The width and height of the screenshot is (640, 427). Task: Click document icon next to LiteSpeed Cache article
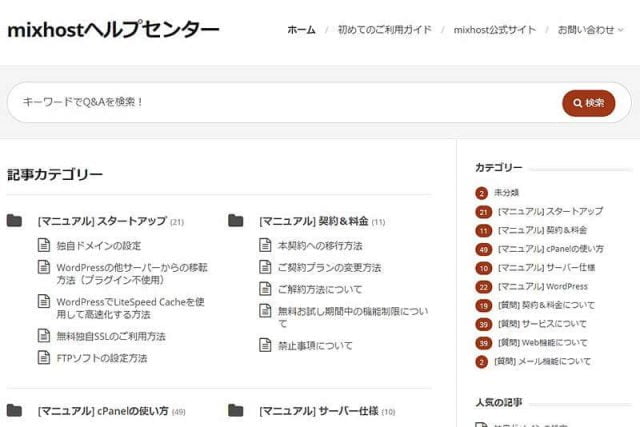tap(44, 301)
